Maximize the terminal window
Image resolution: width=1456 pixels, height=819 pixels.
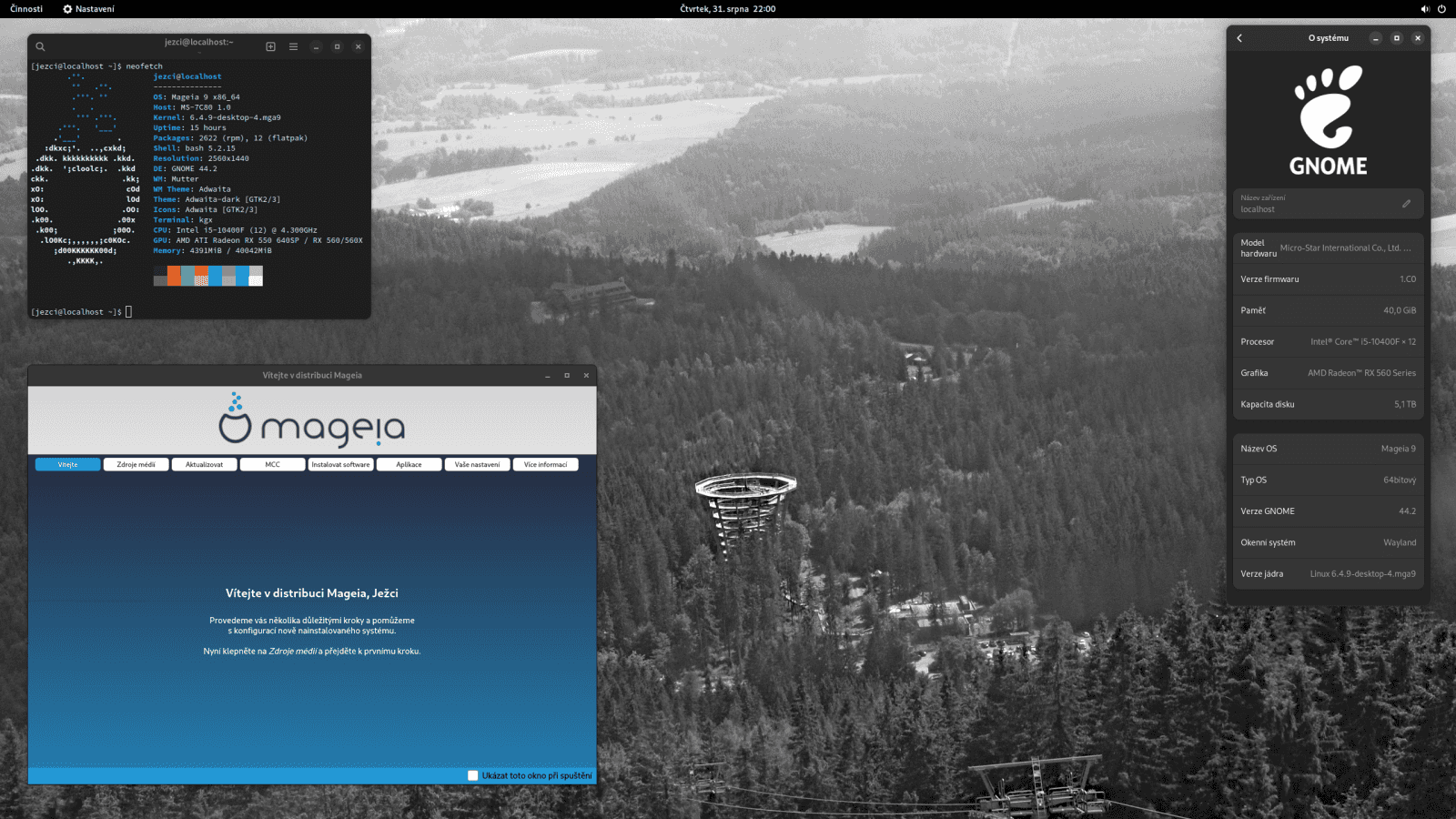tap(337, 46)
